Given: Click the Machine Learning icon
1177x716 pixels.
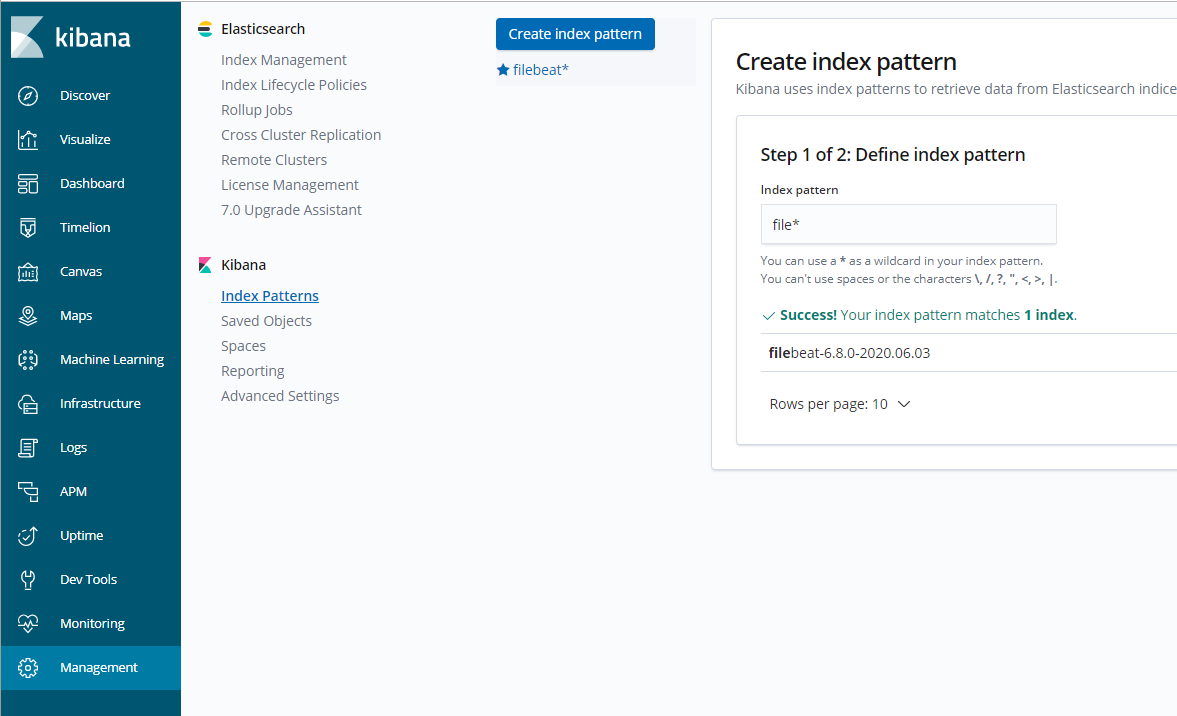Looking at the screenshot, I should coord(28,360).
